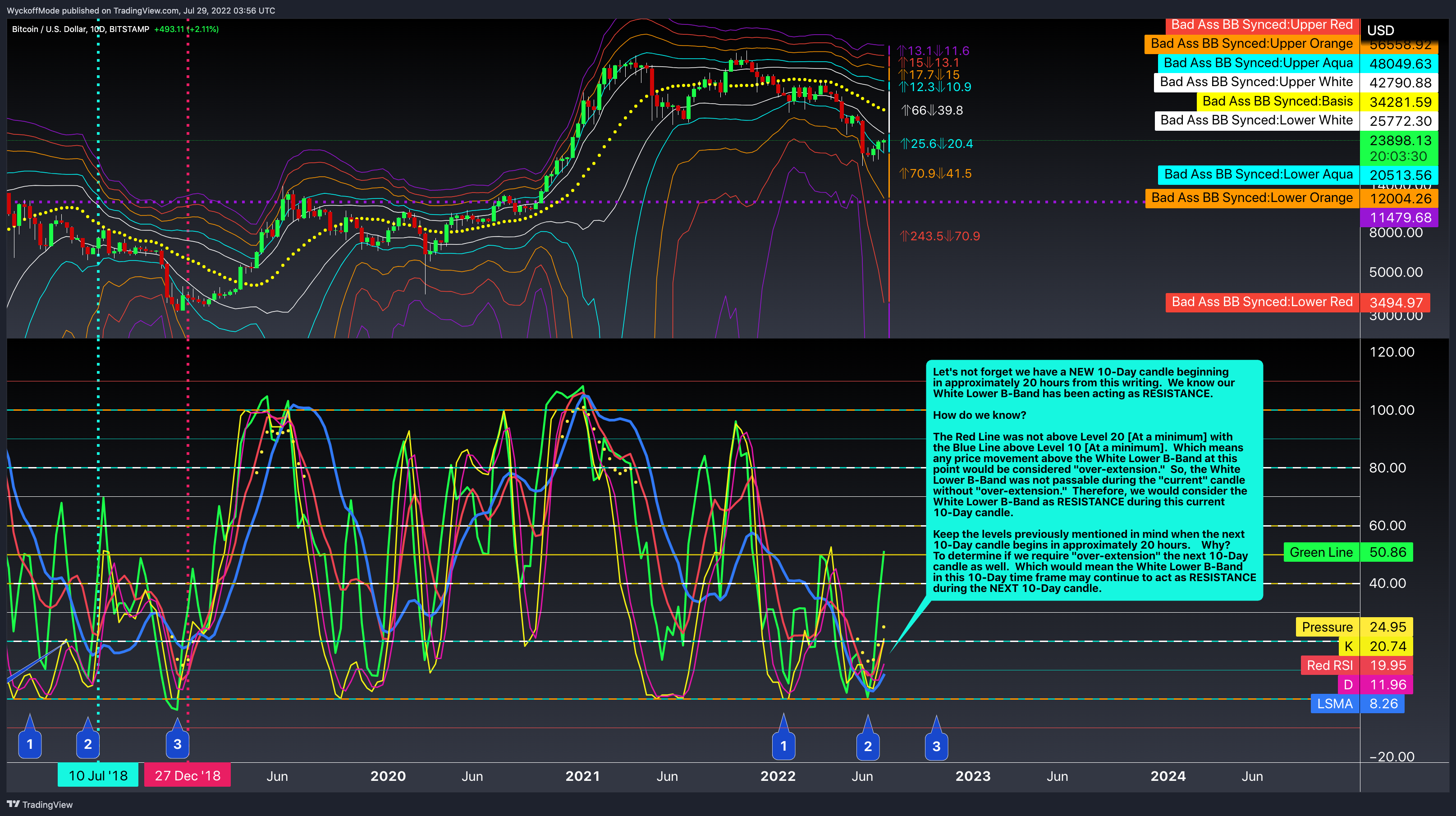The height and width of the screenshot is (816, 1456).
Task: Click the Bad Ass BB Synced:Lower White label
Action: pyautogui.click(x=1256, y=120)
